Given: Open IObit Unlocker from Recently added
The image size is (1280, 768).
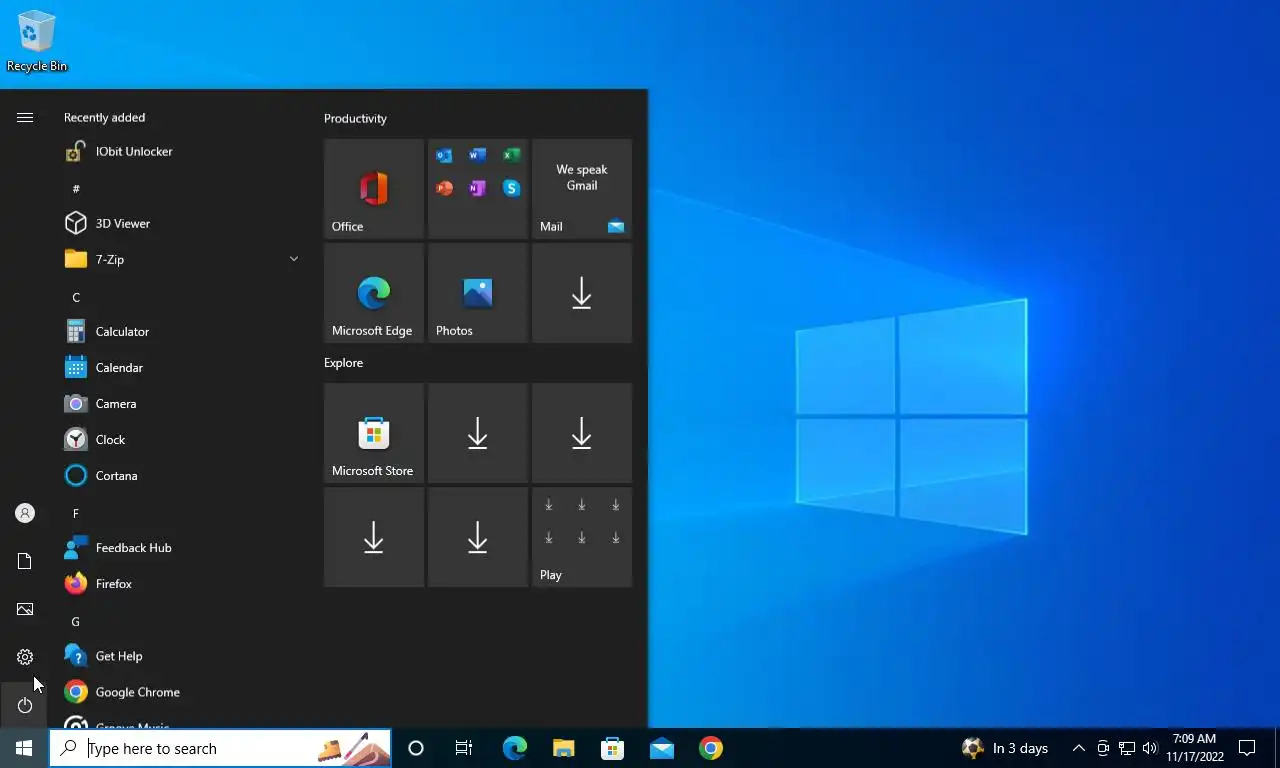Looking at the screenshot, I should click(x=182, y=151).
